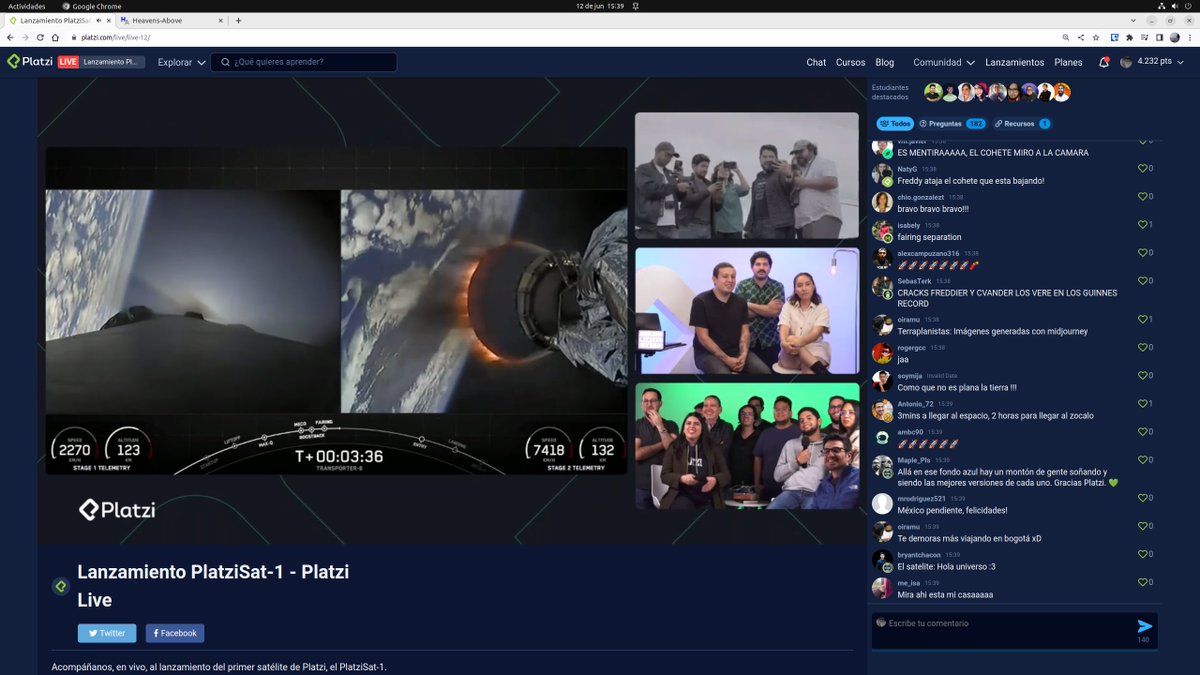Open the Chat nav link
Viewport: 1200px width, 675px height.
[x=816, y=62]
